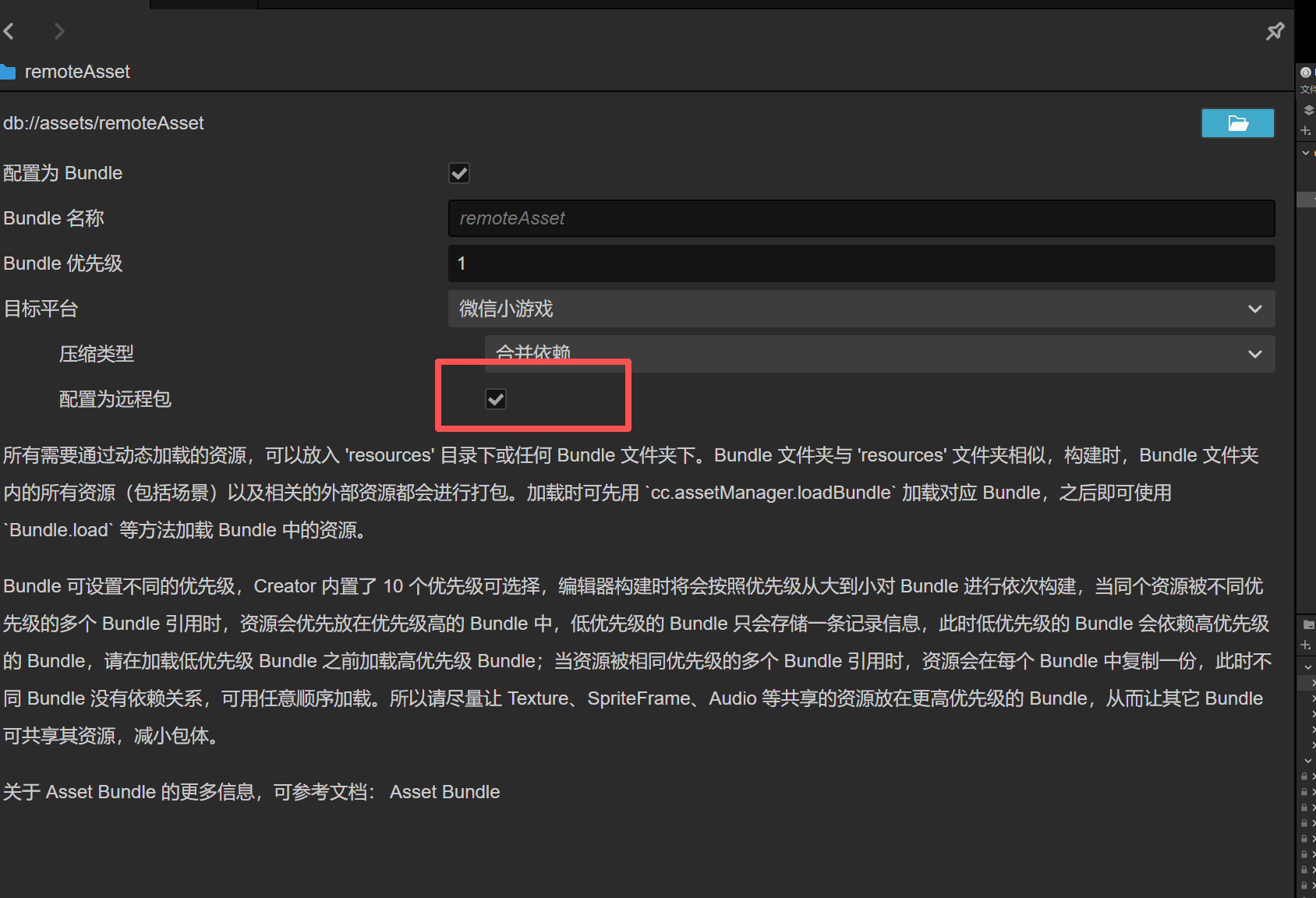Click the layers icon in the right-side panel

click(x=1308, y=110)
